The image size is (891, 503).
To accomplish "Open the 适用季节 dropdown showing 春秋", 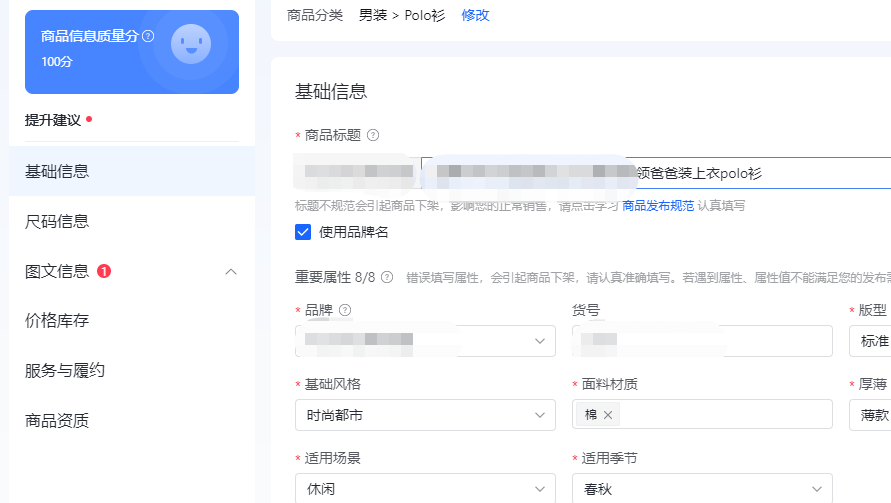I will (702, 489).
